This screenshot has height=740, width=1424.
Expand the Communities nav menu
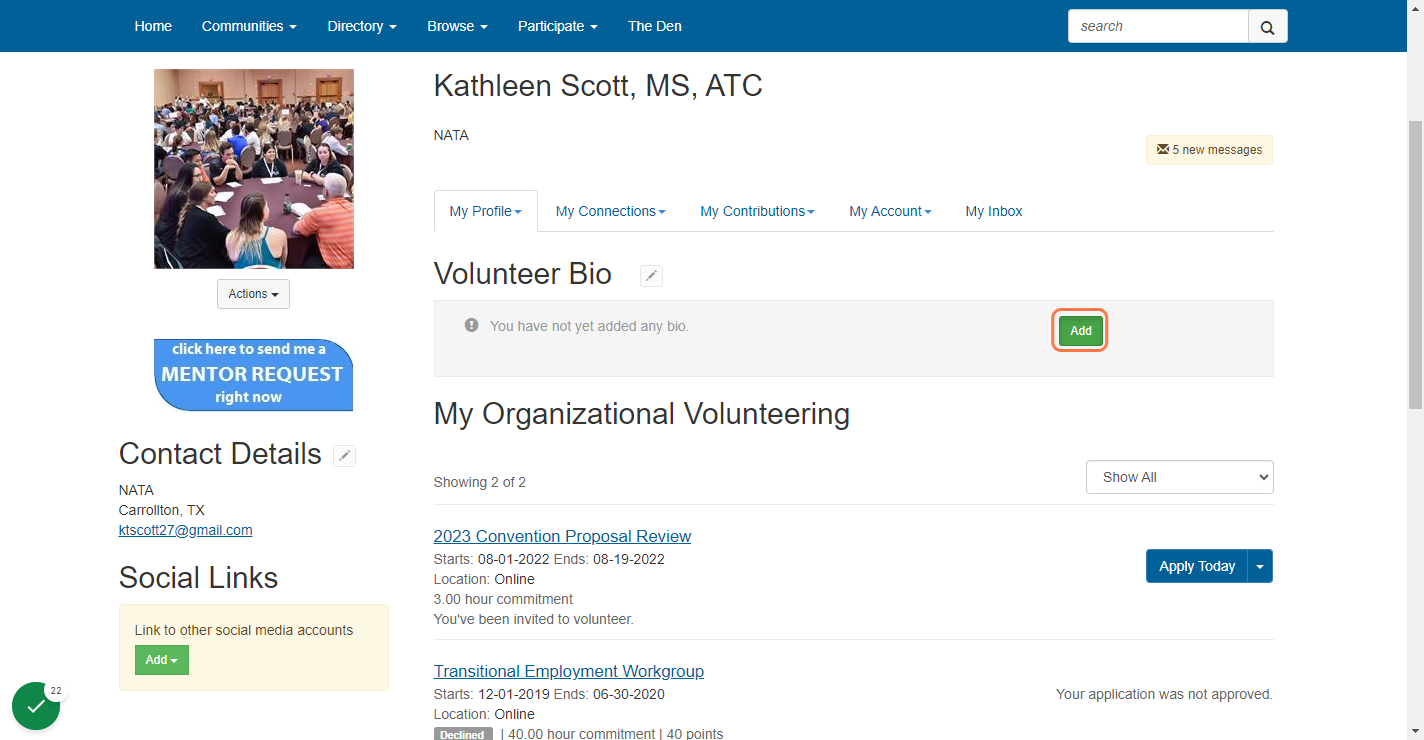pyautogui.click(x=249, y=26)
